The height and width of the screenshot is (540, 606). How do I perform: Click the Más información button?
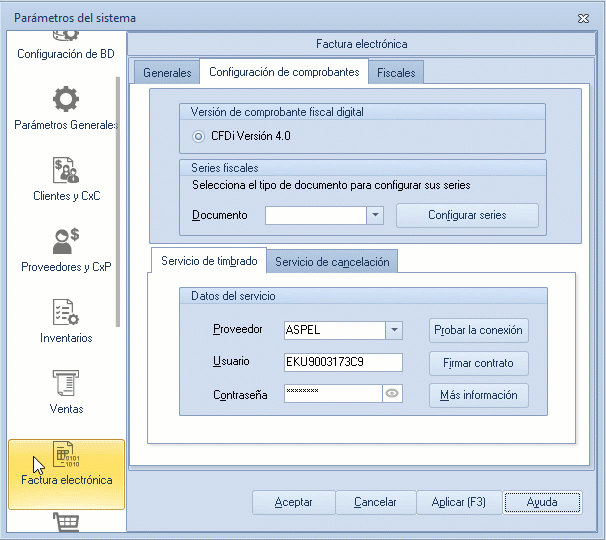coord(478,395)
